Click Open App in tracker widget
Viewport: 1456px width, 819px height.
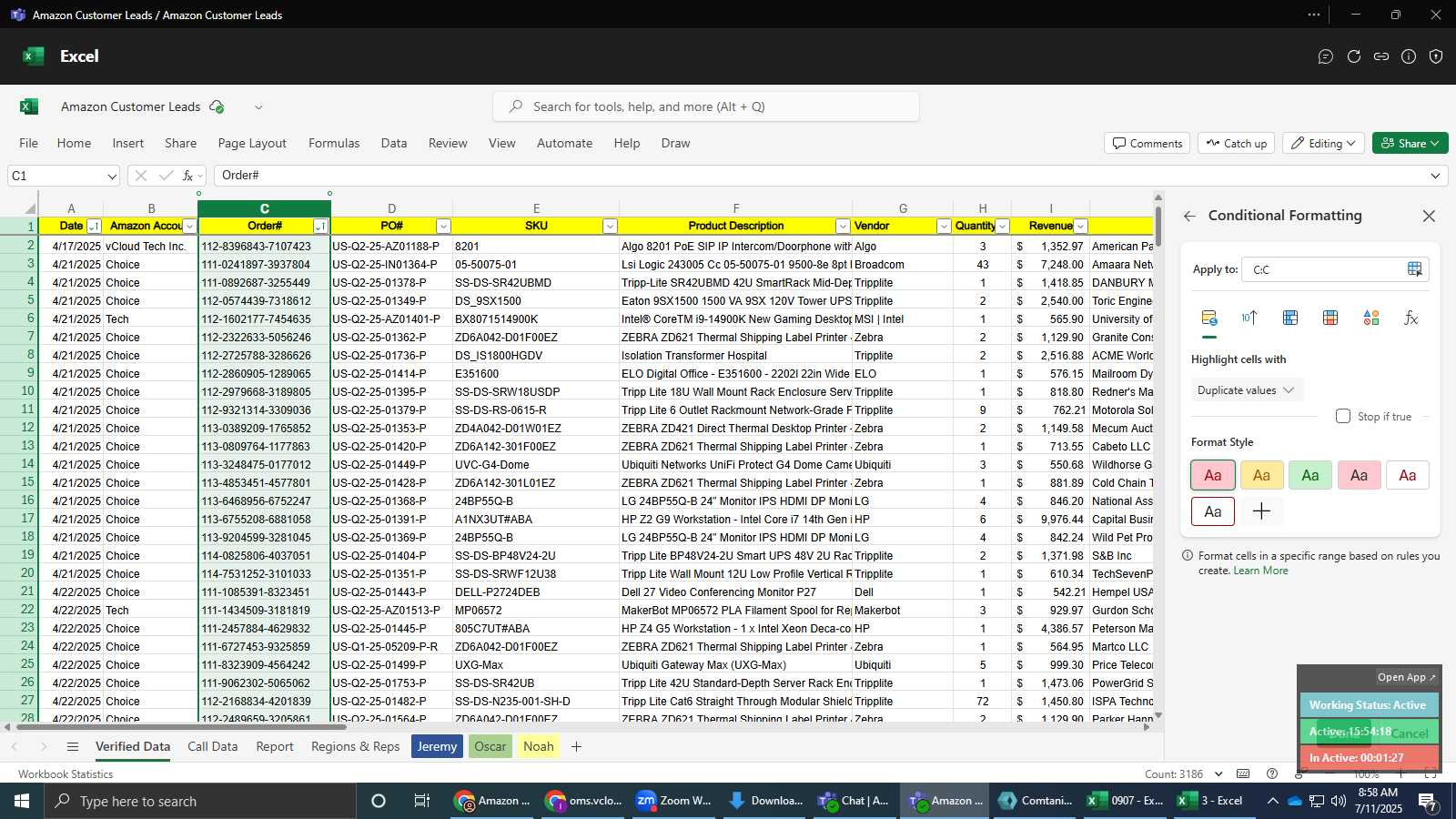pyautogui.click(x=1406, y=677)
